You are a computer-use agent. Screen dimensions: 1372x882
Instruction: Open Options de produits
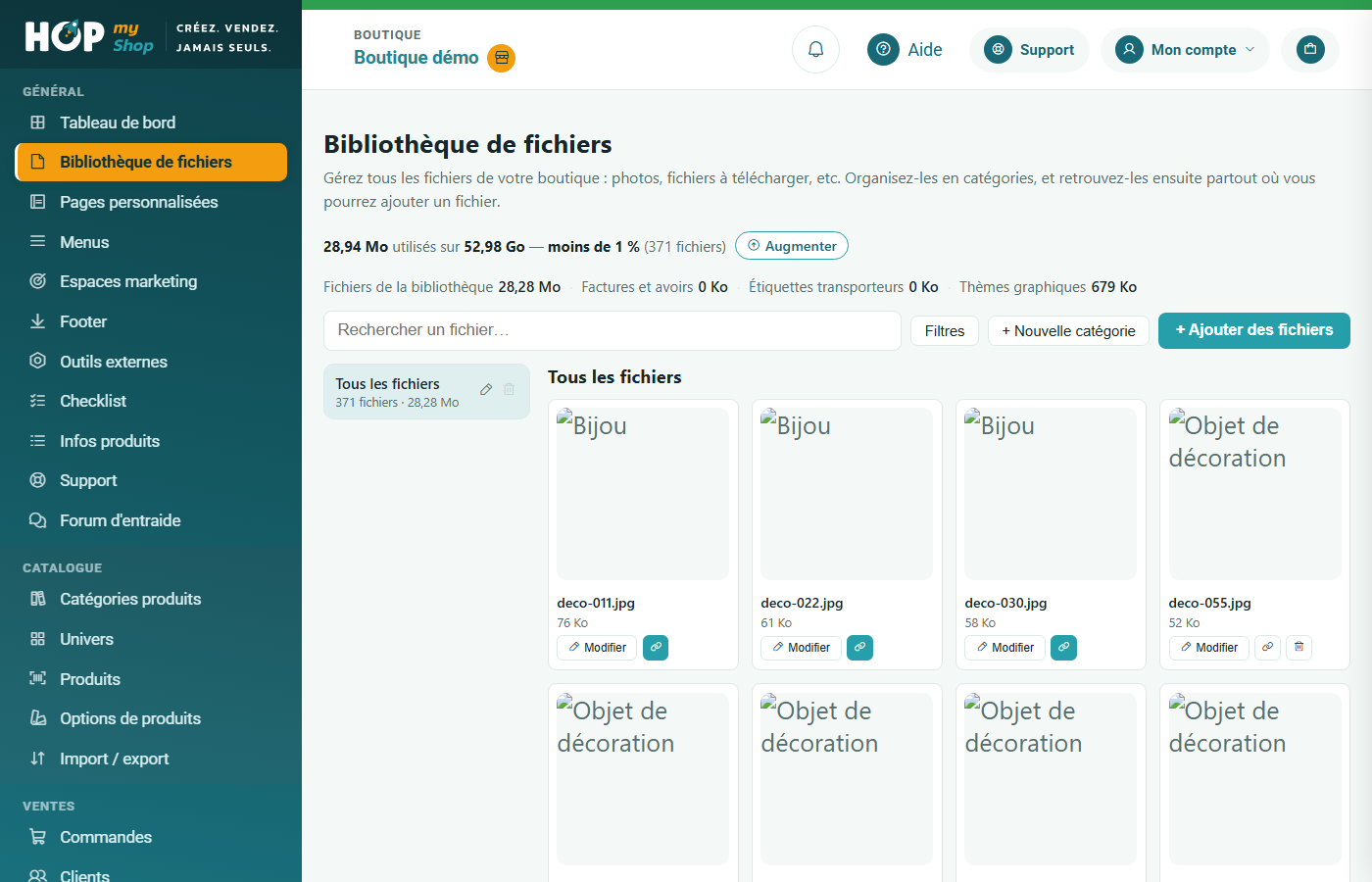click(x=151, y=718)
